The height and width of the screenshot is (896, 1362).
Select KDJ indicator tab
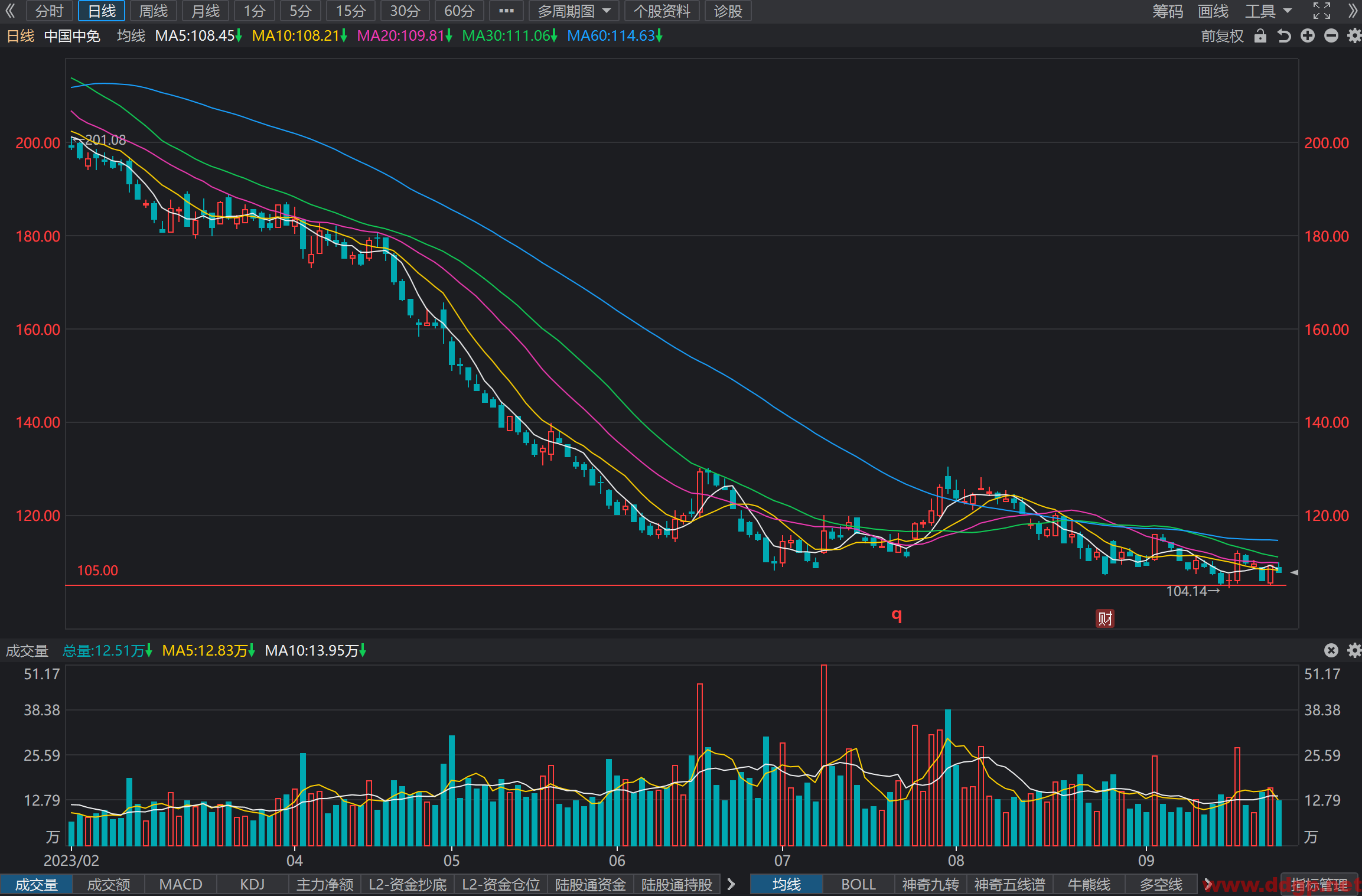tap(252, 884)
